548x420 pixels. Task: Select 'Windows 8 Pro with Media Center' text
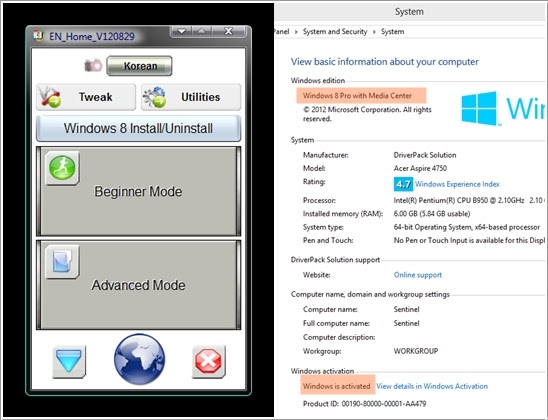pyautogui.click(x=357, y=96)
